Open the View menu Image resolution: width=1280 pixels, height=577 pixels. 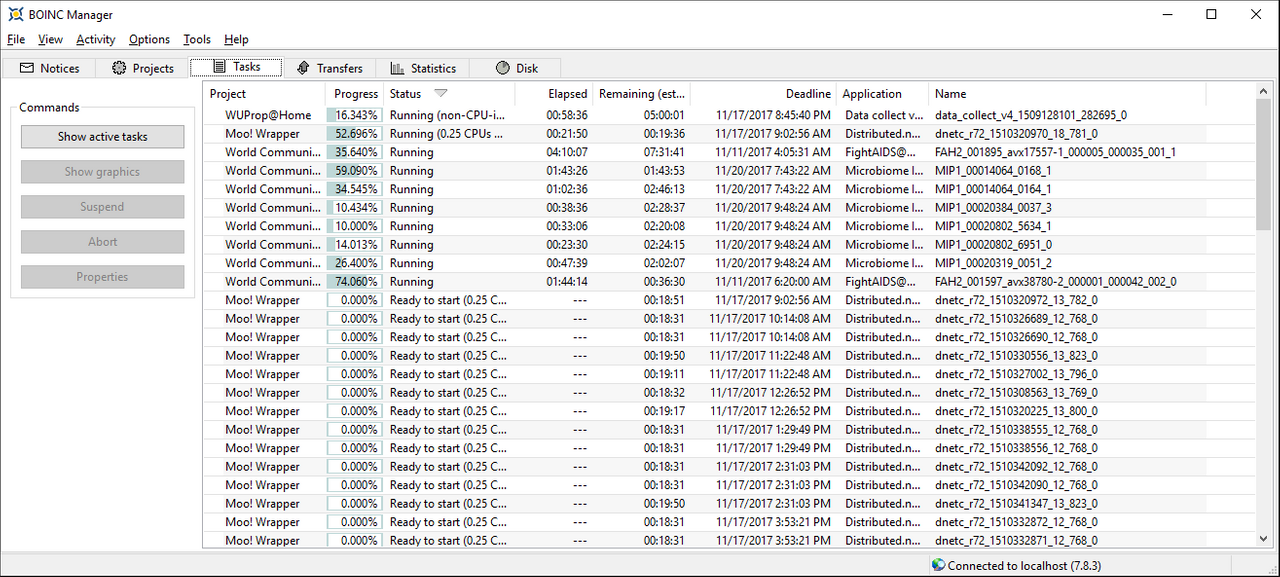point(50,39)
